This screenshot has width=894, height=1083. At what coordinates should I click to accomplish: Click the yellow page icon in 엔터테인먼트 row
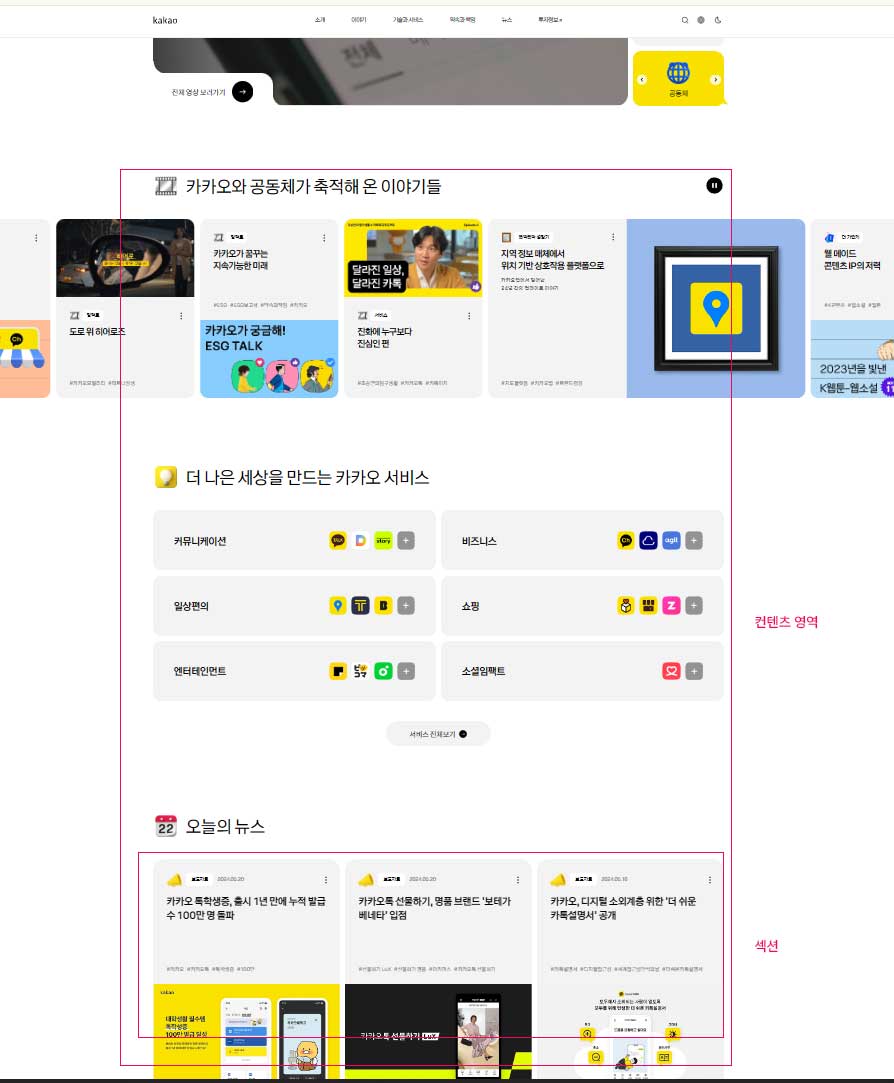point(338,671)
